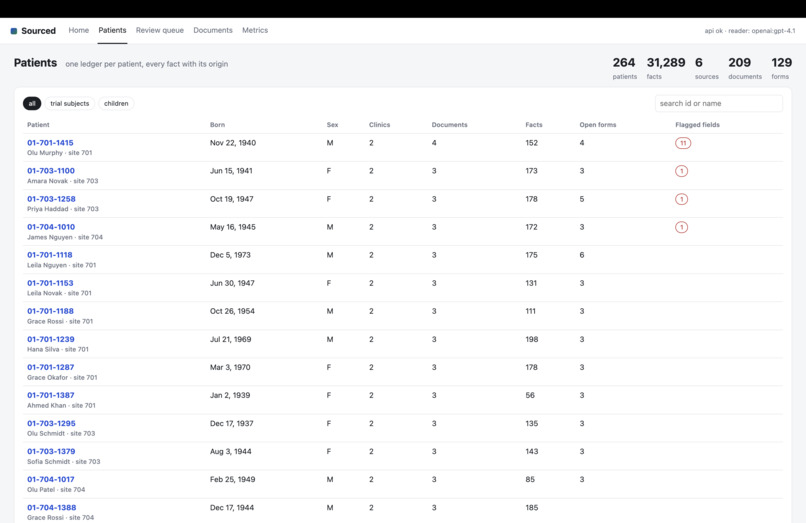Click the 129 forms stat
This screenshot has height=523, width=806.
[x=781, y=68]
